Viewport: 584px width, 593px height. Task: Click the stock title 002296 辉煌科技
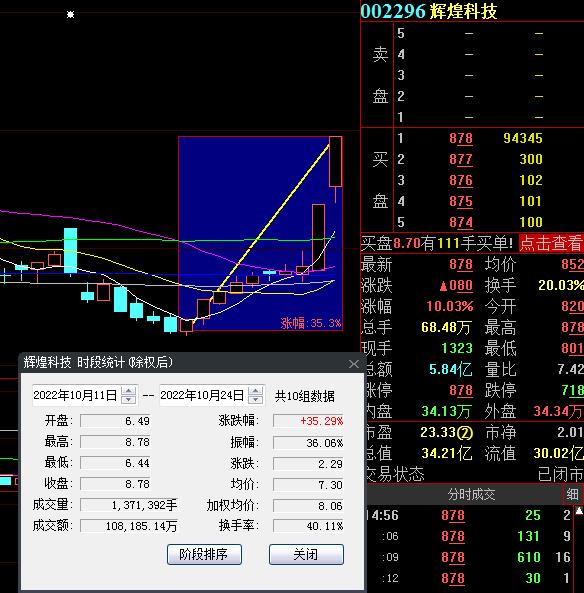click(429, 11)
